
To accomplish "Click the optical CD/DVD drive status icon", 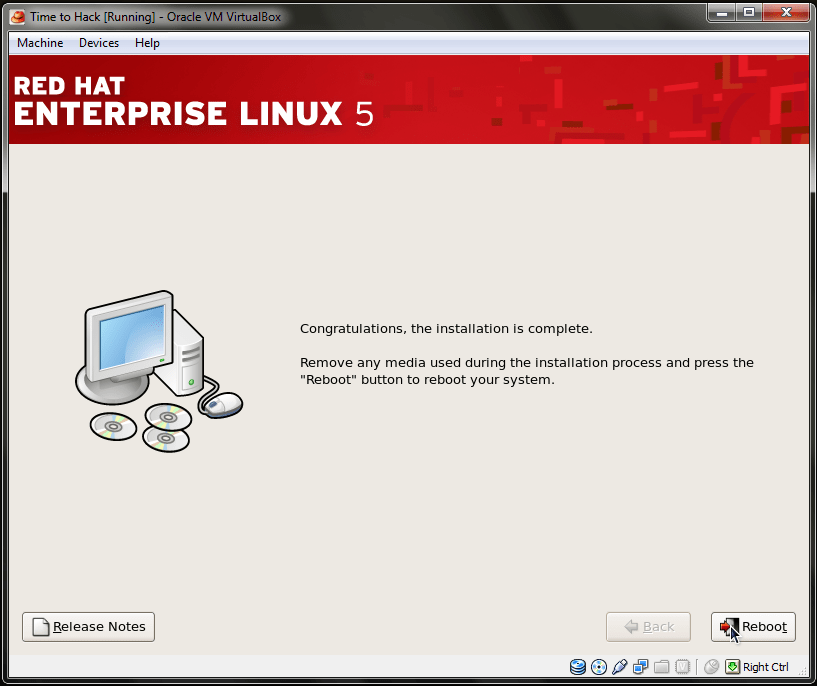I will pos(599,667).
